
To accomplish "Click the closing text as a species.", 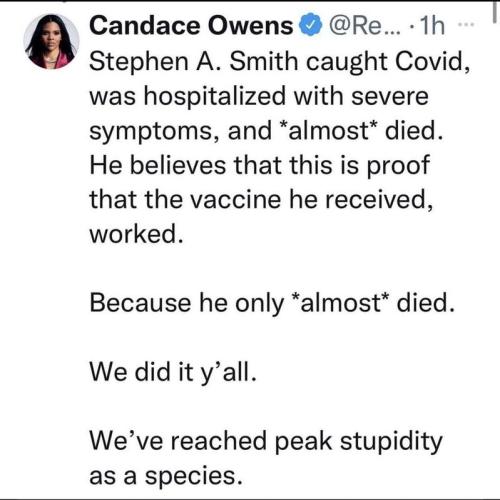I will pos(165,476).
